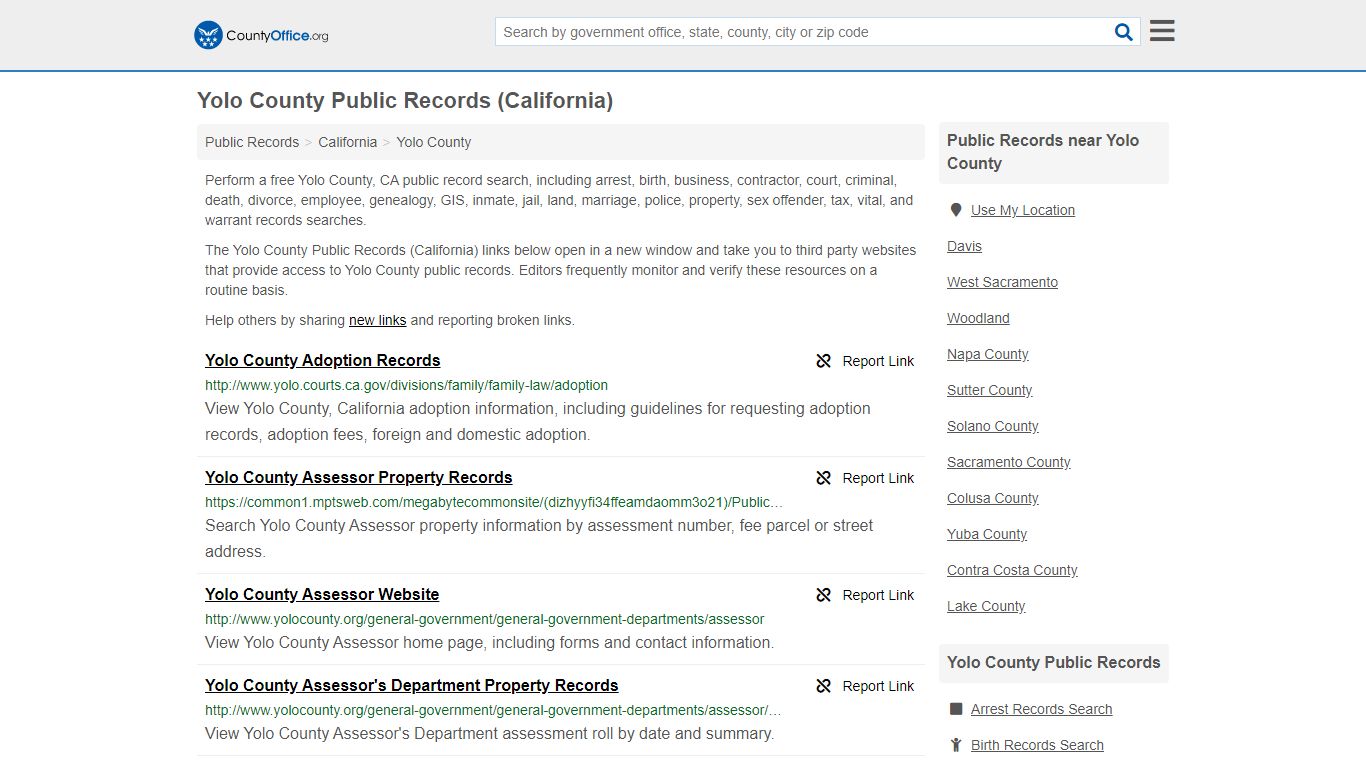Click yolocounty.org assessor URL ending in /assessor
Viewport: 1366px width, 768px height.
(x=485, y=619)
